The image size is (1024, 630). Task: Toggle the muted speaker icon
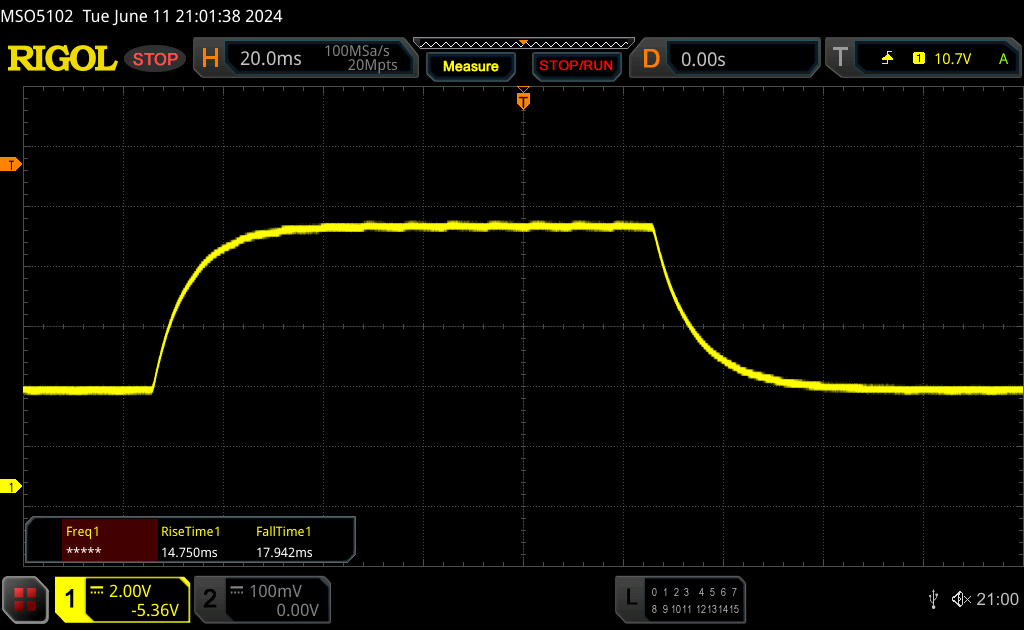[x=961, y=599]
